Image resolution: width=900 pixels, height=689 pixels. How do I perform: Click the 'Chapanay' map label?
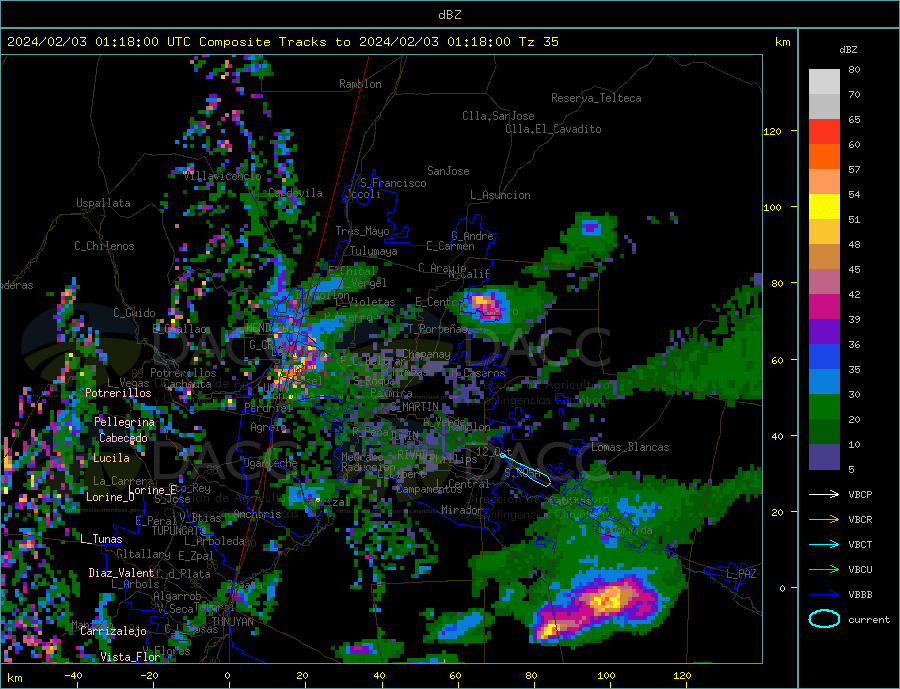[426, 354]
